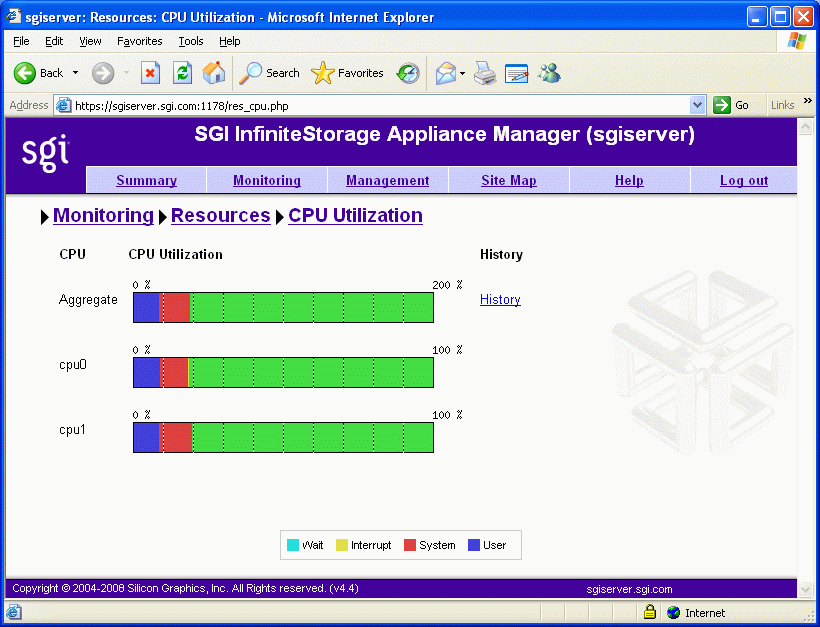Click the Edit page icon
Screen dimensions: 820x627
tap(517, 74)
